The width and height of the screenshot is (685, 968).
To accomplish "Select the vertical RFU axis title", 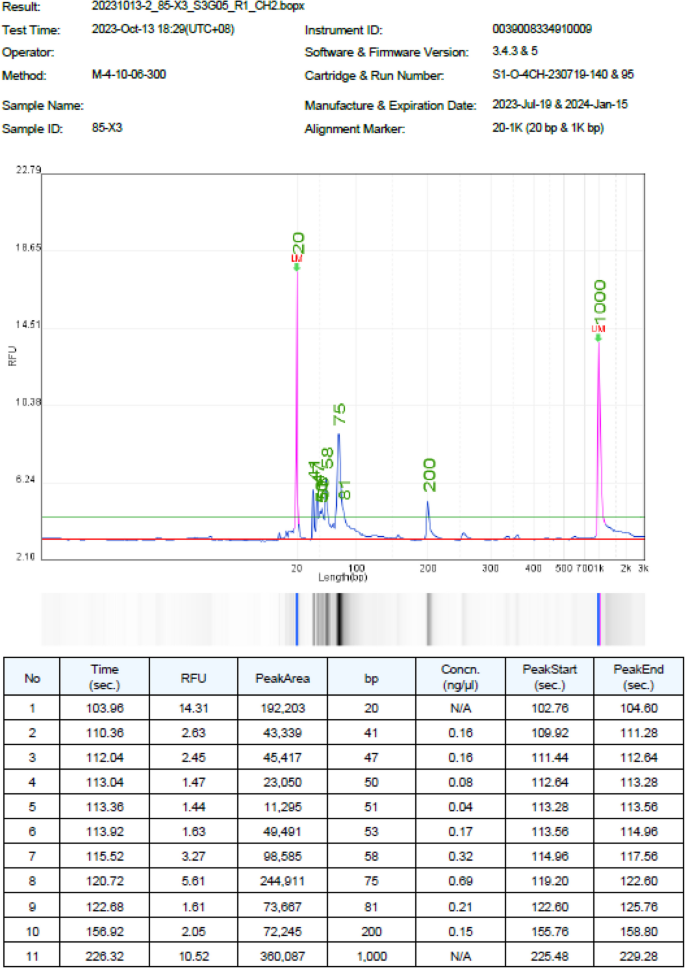I will [11, 356].
